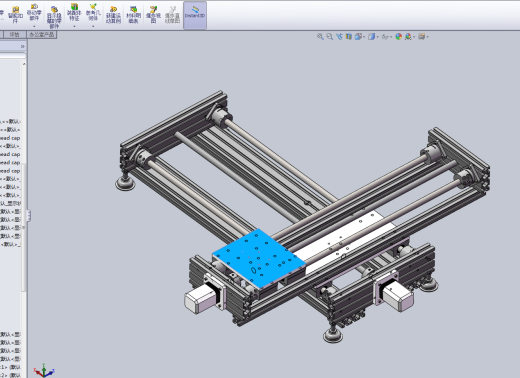This screenshot has height=378, width=520.
Task: Click the Edit Appearance color ball icon
Action: [398, 37]
